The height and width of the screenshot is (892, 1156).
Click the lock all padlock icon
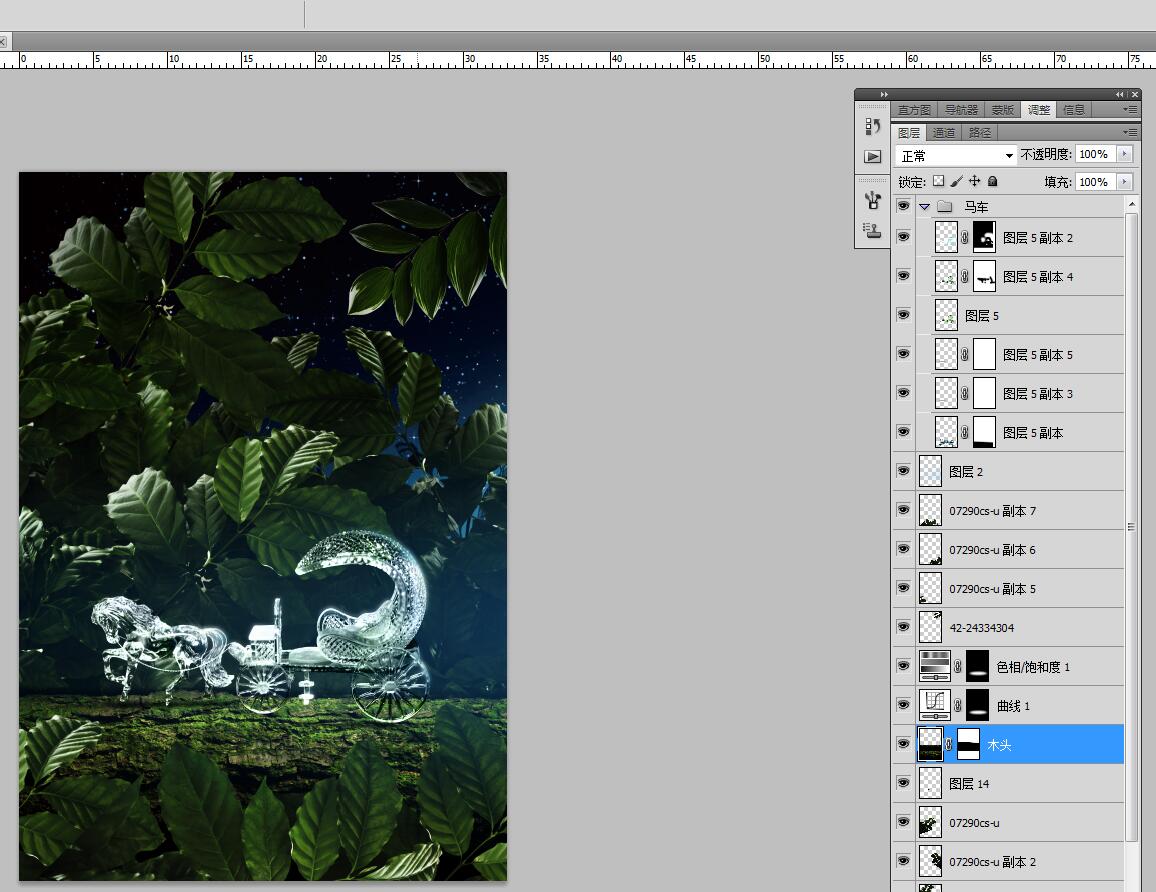pos(992,181)
